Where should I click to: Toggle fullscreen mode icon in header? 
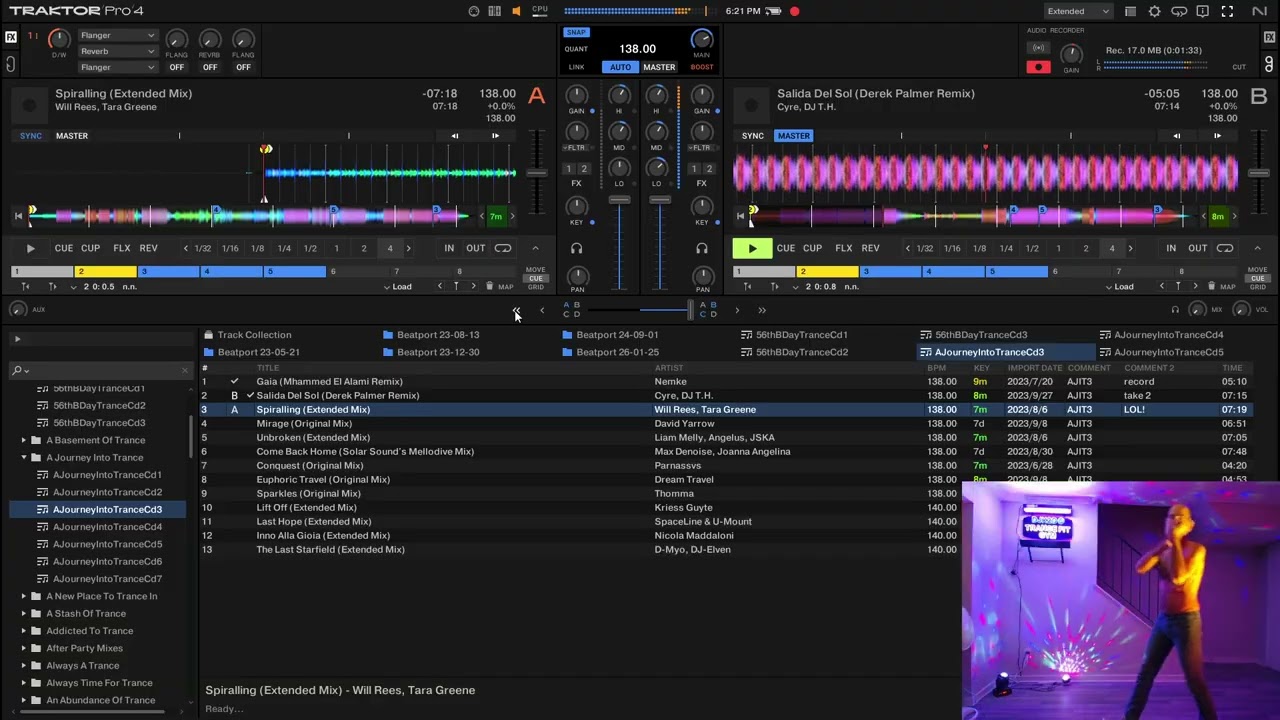(x=1227, y=11)
